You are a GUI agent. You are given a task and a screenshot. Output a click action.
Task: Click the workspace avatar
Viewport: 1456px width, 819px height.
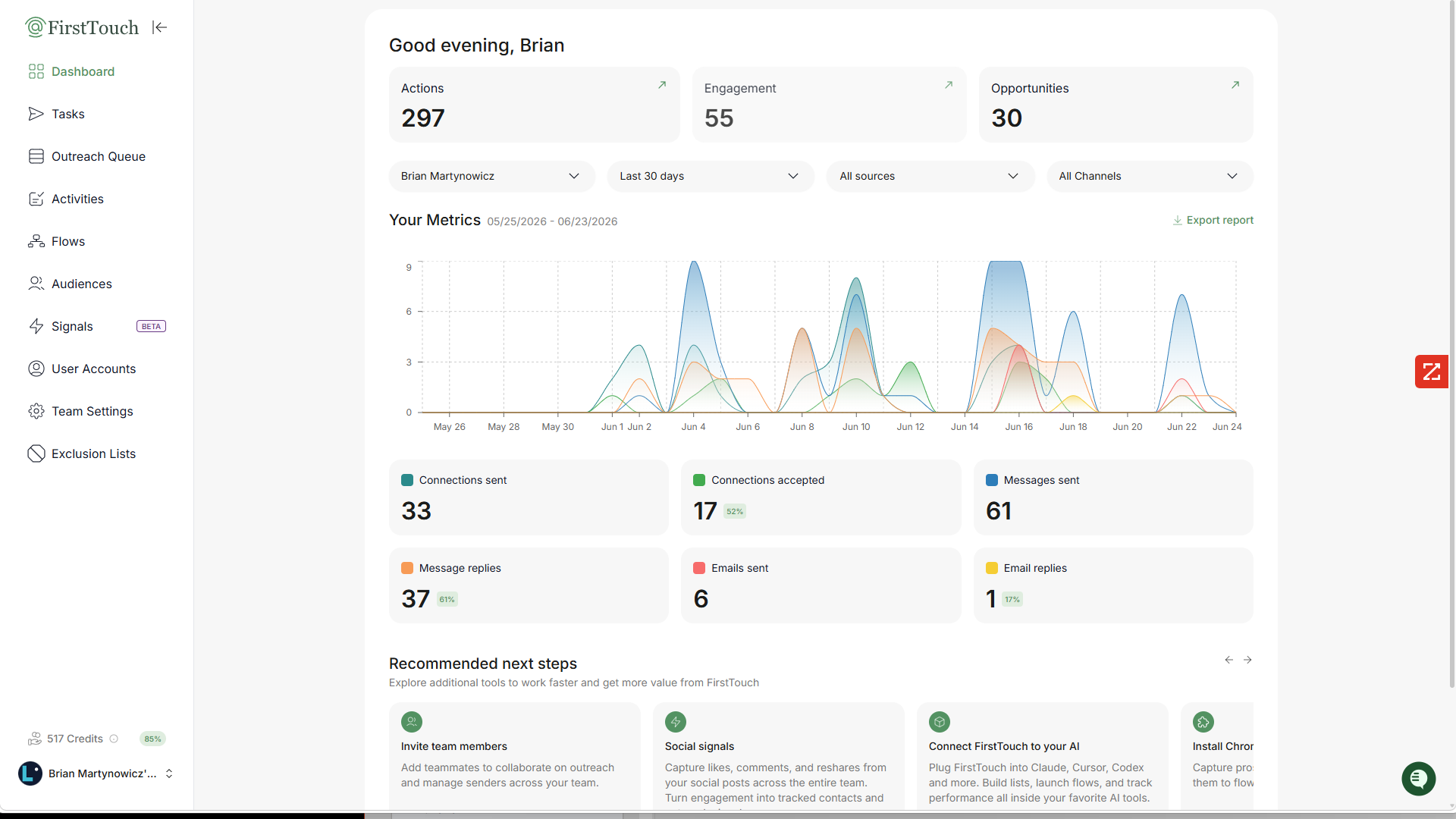click(30, 773)
